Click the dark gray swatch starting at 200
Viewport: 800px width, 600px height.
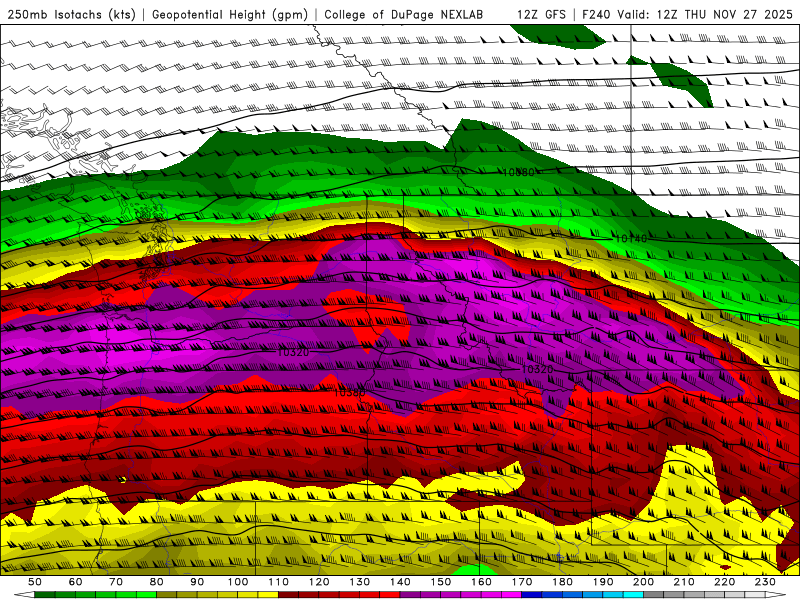click(654, 594)
